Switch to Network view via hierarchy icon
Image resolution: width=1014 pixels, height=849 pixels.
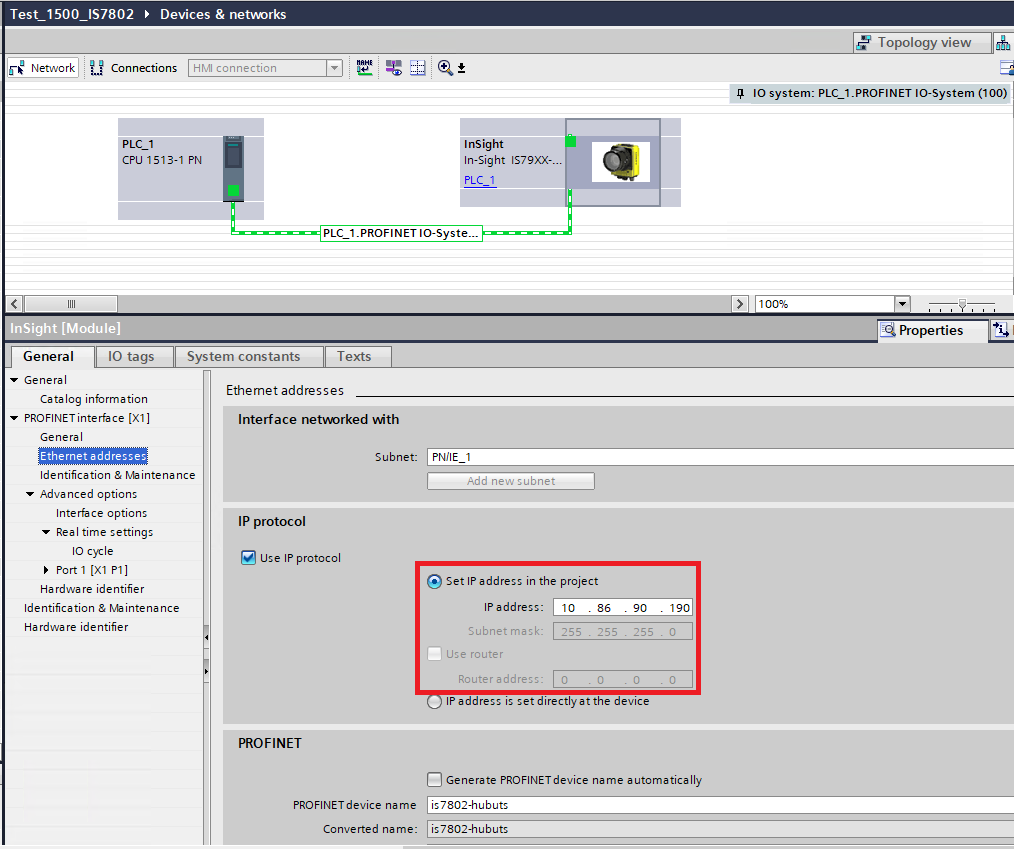(x=1003, y=42)
